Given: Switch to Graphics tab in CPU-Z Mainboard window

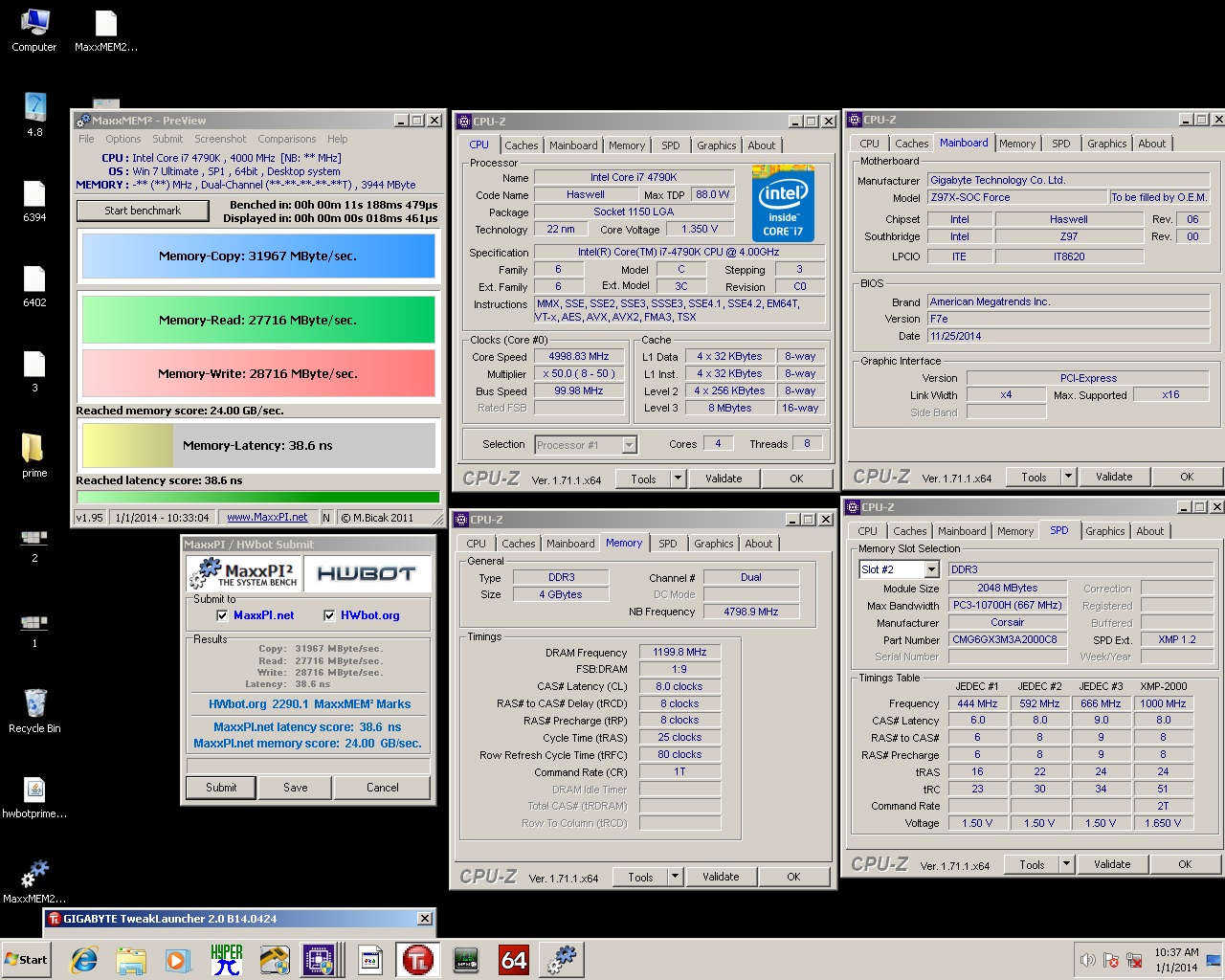Looking at the screenshot, I should pos(1107,144).
